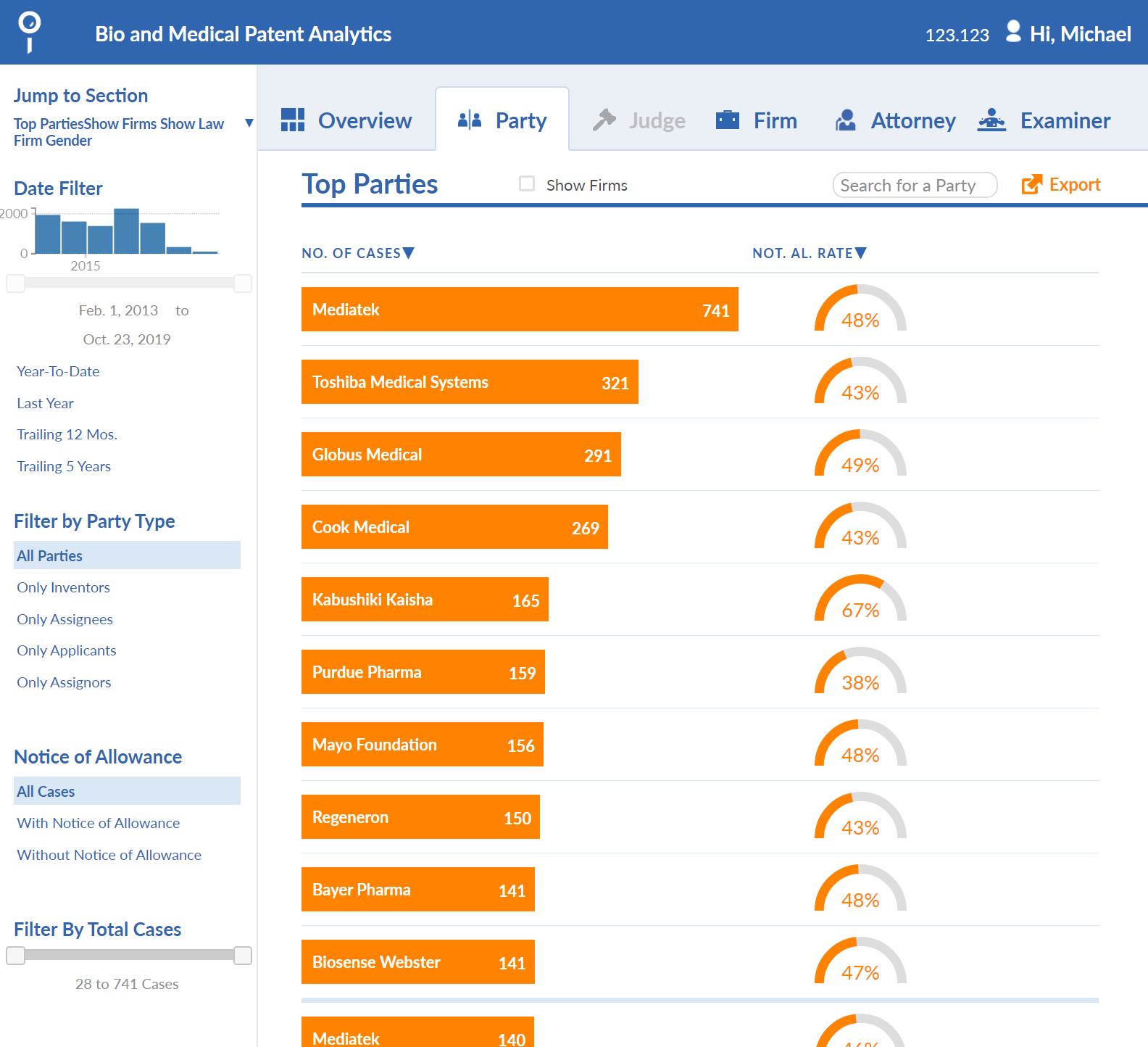
Task: Click the Party people icon
Action: tap(470, 120)
